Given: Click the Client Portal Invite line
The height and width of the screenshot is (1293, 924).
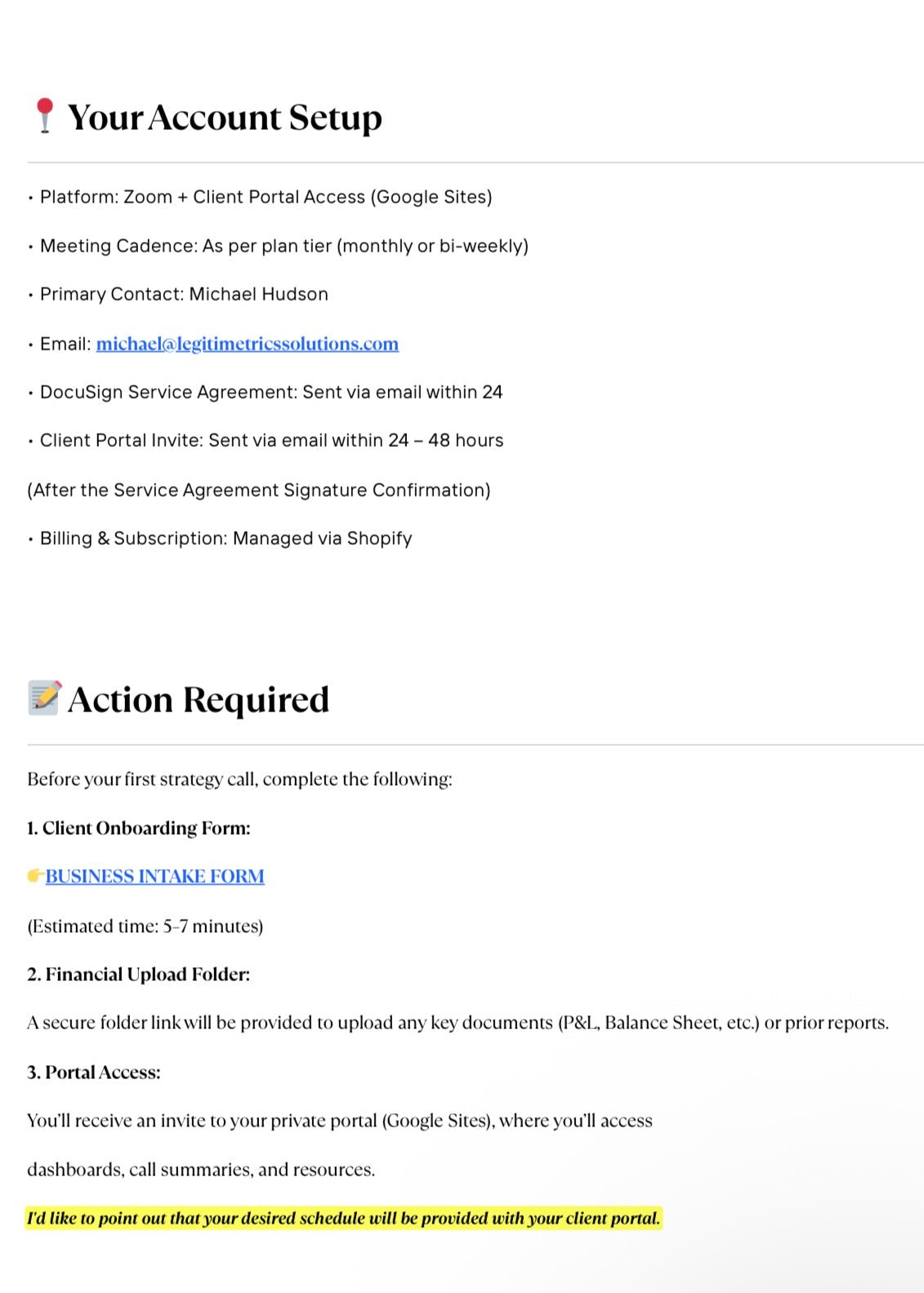Looking at the screenshot, I should 271,440.
